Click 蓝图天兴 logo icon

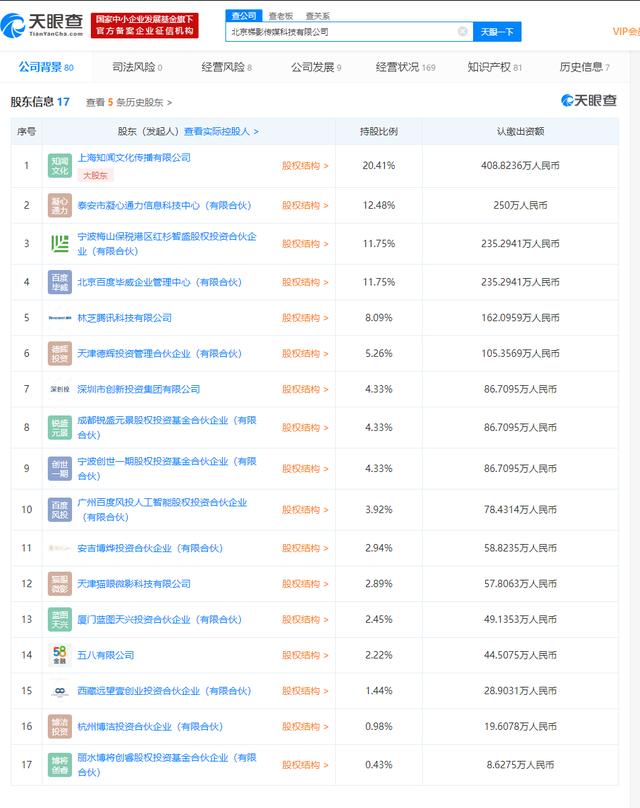[x=60, y=619]
